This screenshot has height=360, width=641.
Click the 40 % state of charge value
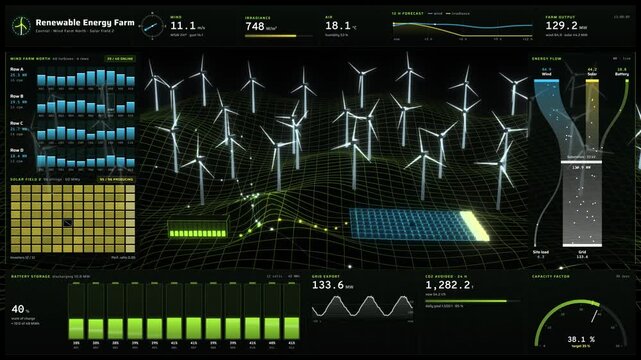(20, 309)
